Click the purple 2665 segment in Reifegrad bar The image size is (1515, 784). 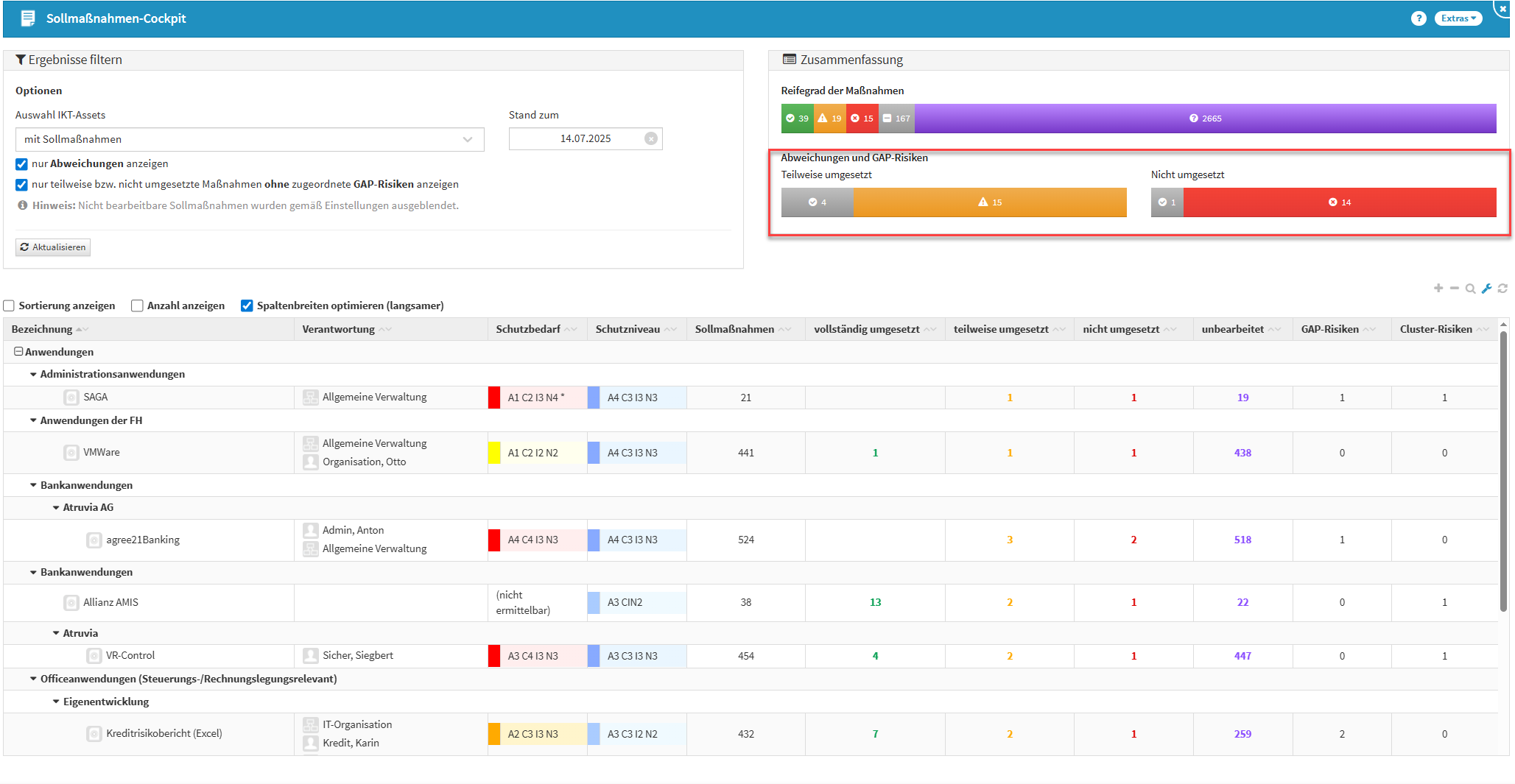point(1205,119)
